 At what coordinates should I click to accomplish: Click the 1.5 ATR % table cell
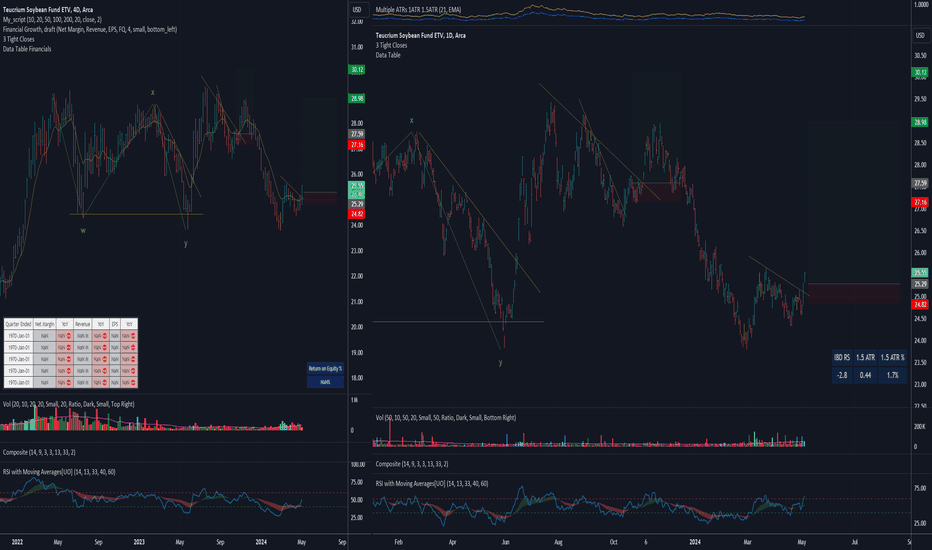[x=892, y=357]
